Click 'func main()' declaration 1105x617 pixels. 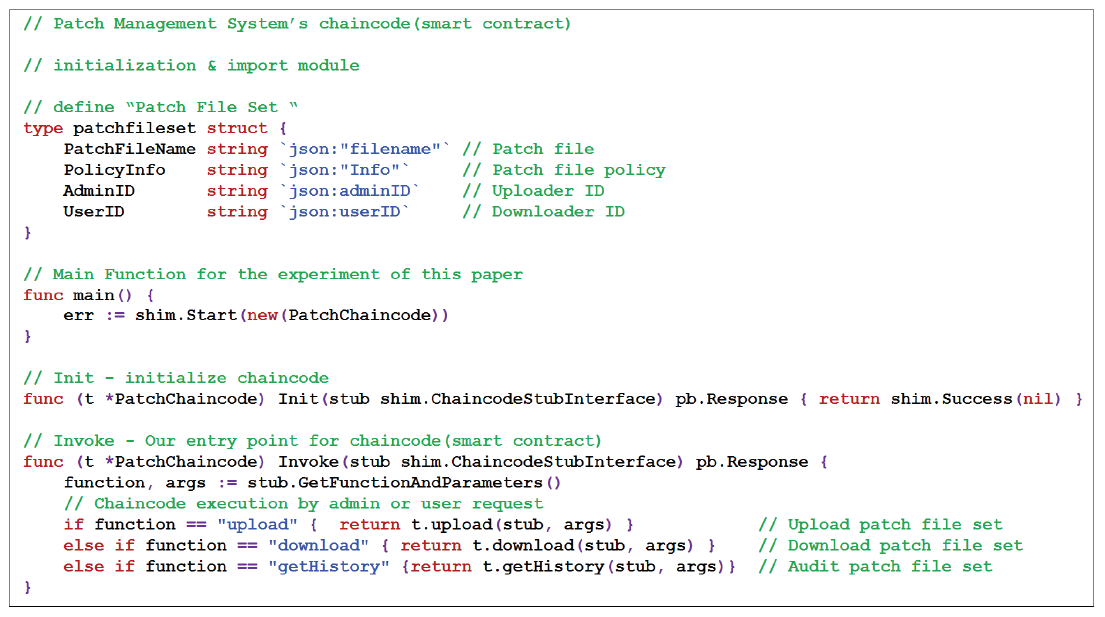pos(89,295)
